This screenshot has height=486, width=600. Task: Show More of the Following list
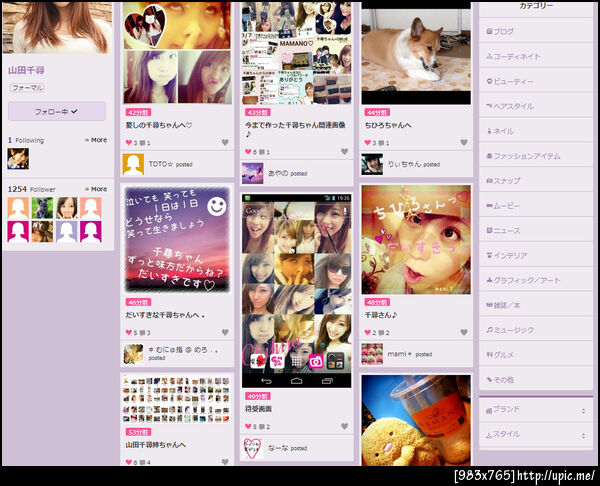96,140
